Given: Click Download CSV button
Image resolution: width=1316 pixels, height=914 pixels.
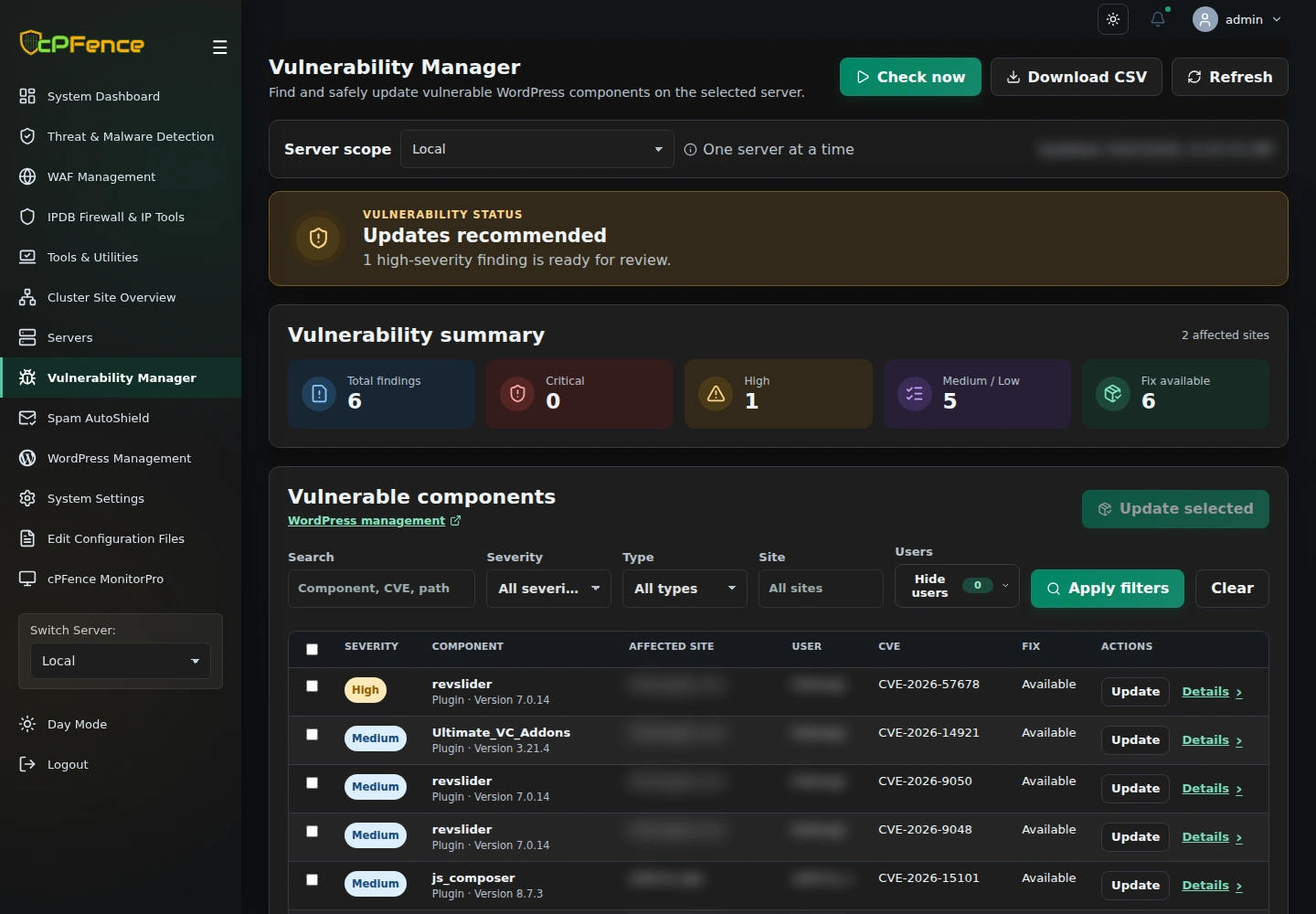Looking at the screenshot, I should [x=1077, y=77].
